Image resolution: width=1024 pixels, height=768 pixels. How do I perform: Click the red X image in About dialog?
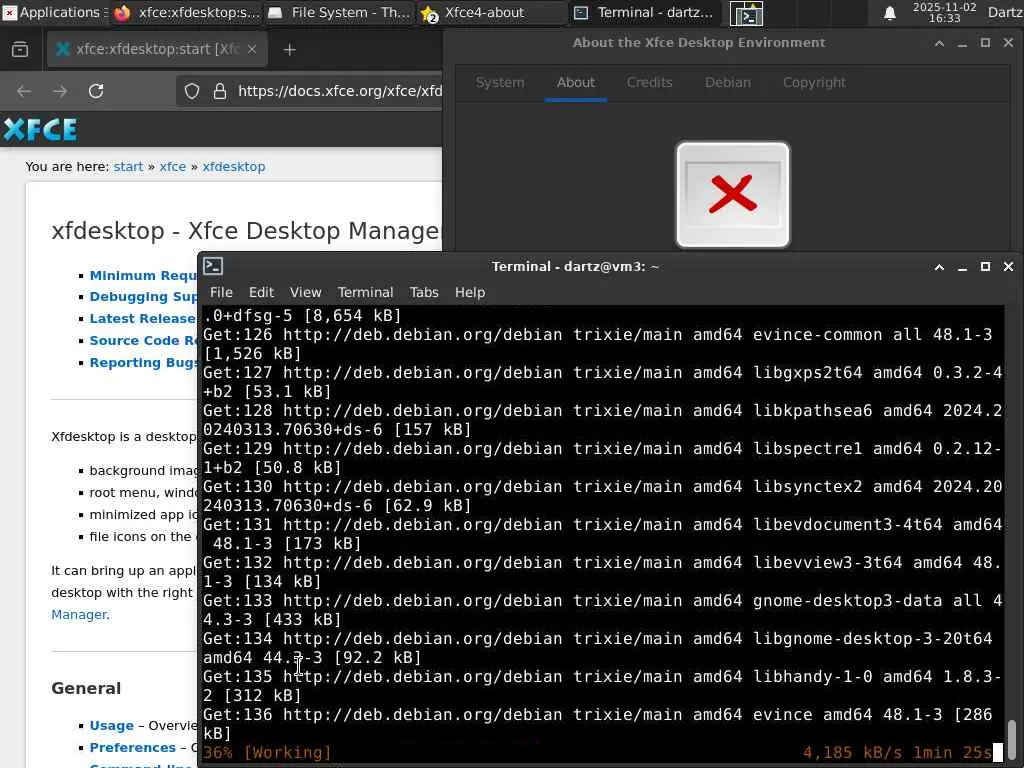(733, 195)
